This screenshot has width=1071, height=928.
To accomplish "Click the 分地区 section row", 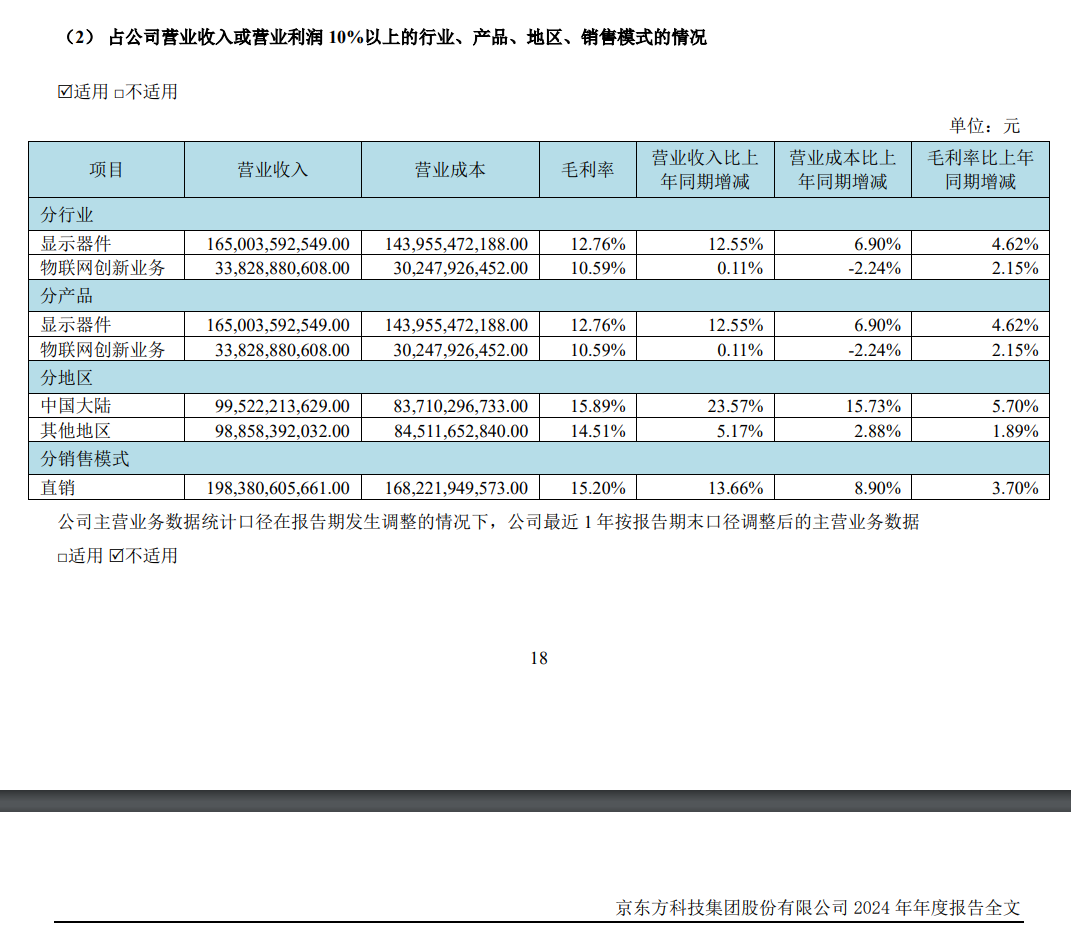I will click(539, 377).
